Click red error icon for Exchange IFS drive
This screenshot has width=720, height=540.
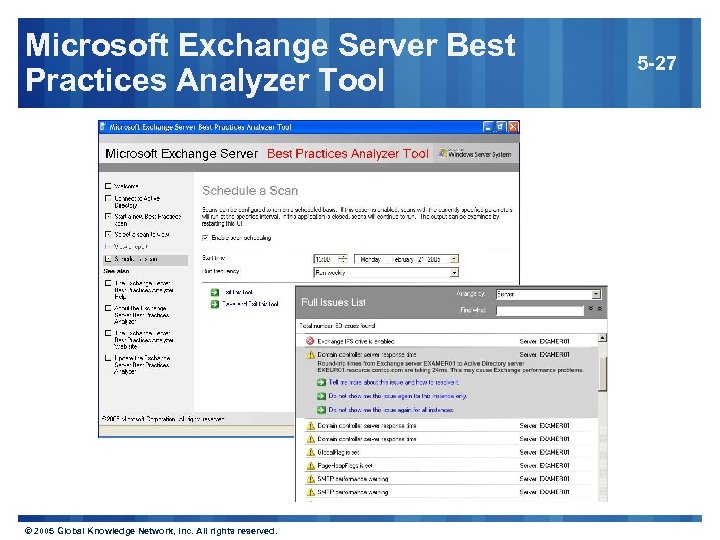click(310, 341)
